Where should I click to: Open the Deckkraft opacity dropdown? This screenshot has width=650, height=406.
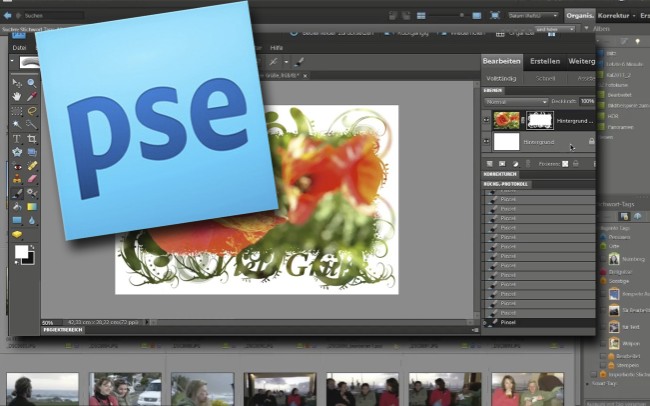click(x=587, y=101)
